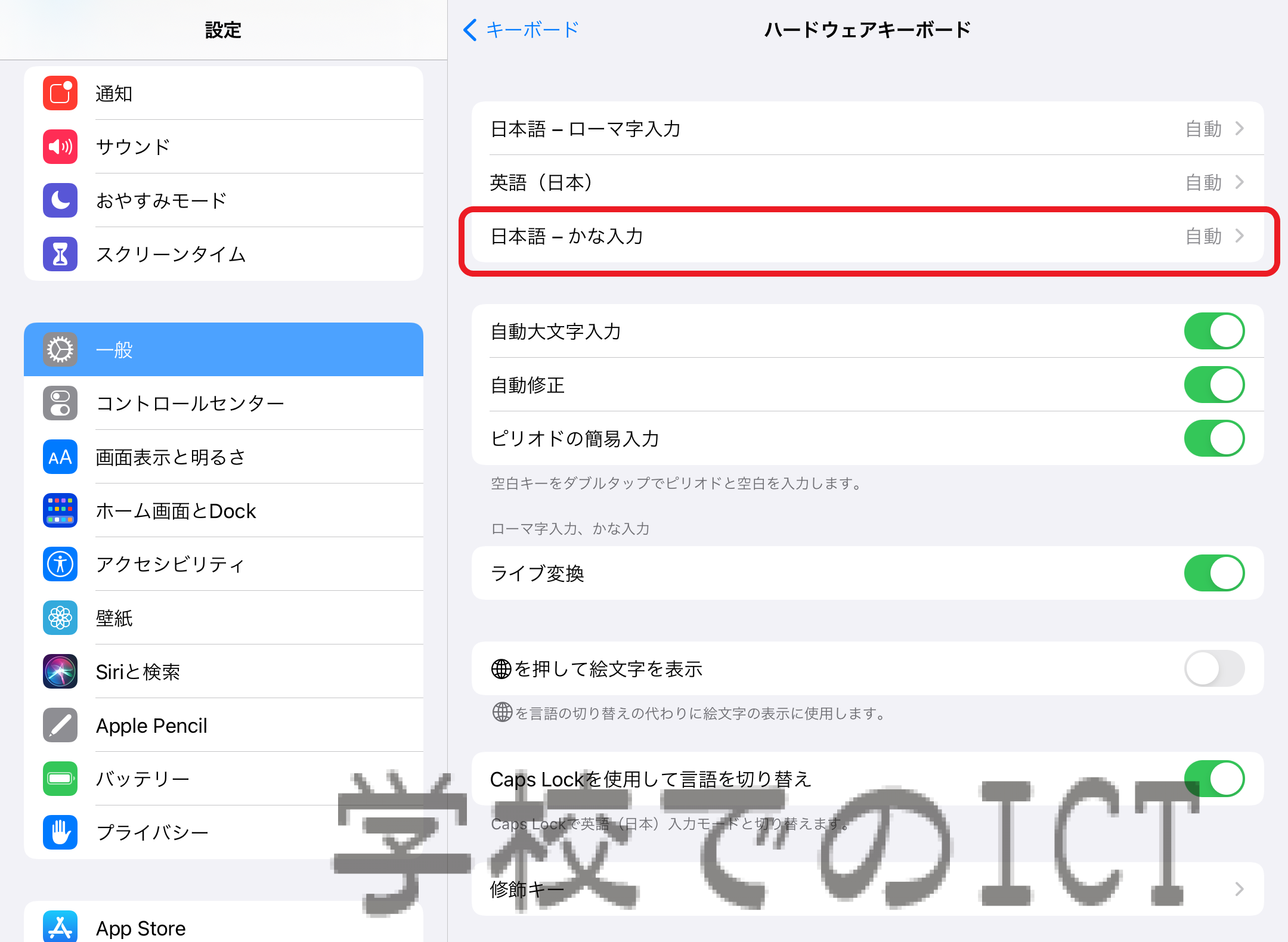Toggle ライブ変換 switch off
Screen dimensions: 1288x942
point(1214,573)
